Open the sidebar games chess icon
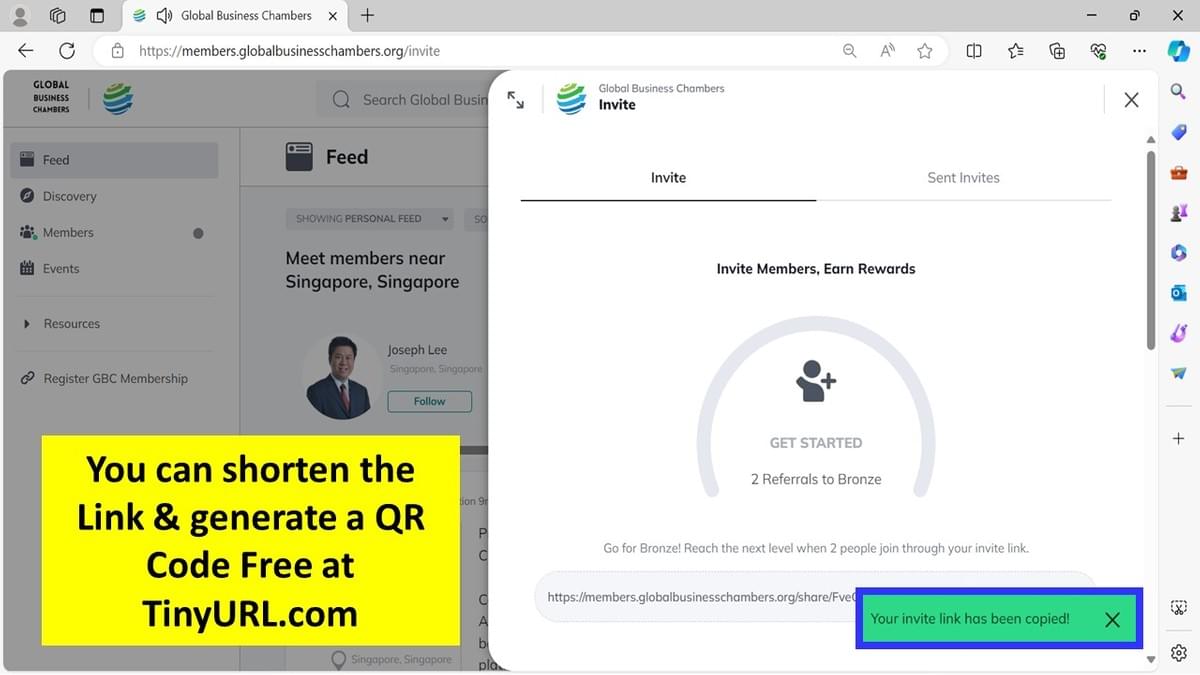This screenshot has height=675, width=1200. [1178, 212]
